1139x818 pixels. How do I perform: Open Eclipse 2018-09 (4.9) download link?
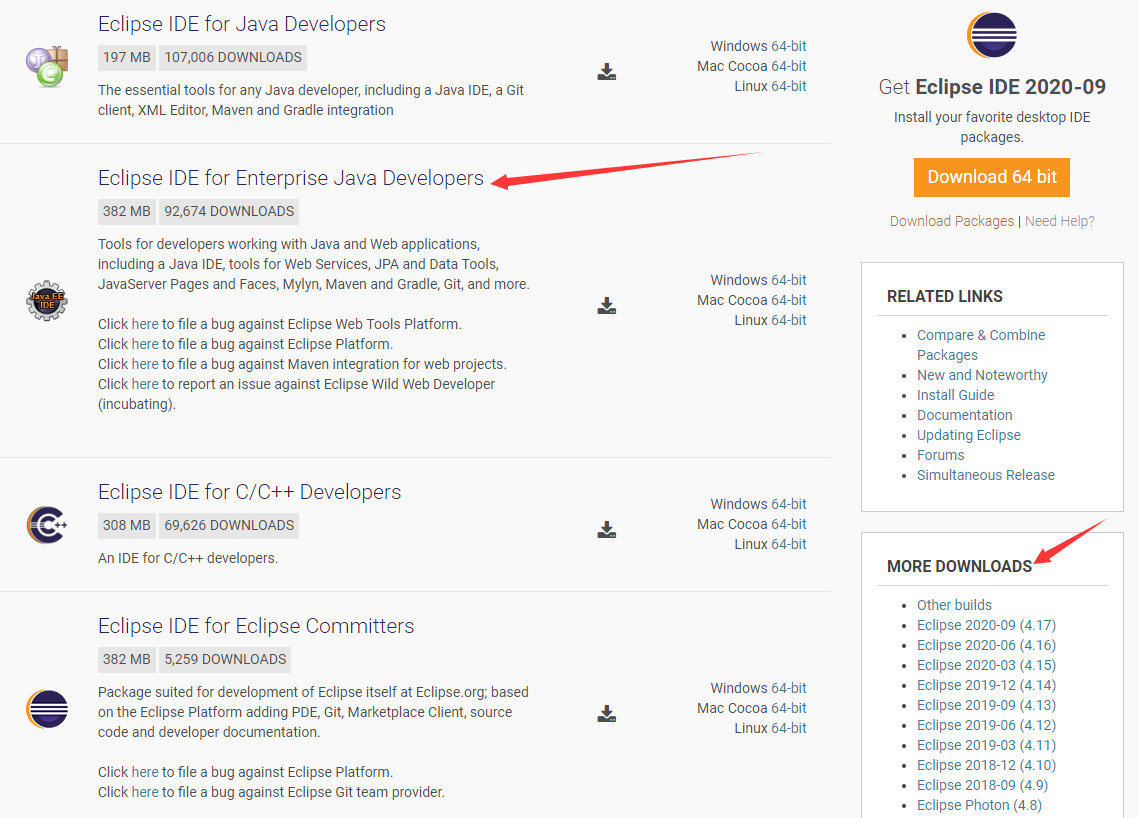(982, 785)
